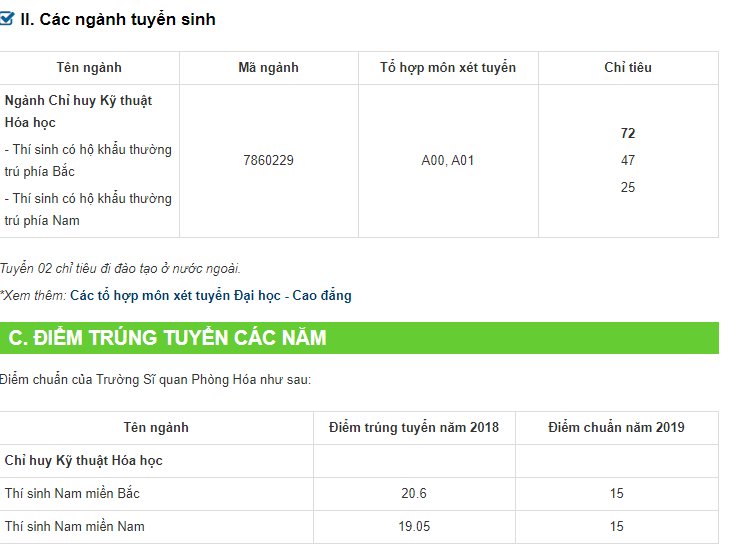Select heading II. Các ngành tuyển sinh
This screenshot has width=729, height=548.
[x=118, y=19]
